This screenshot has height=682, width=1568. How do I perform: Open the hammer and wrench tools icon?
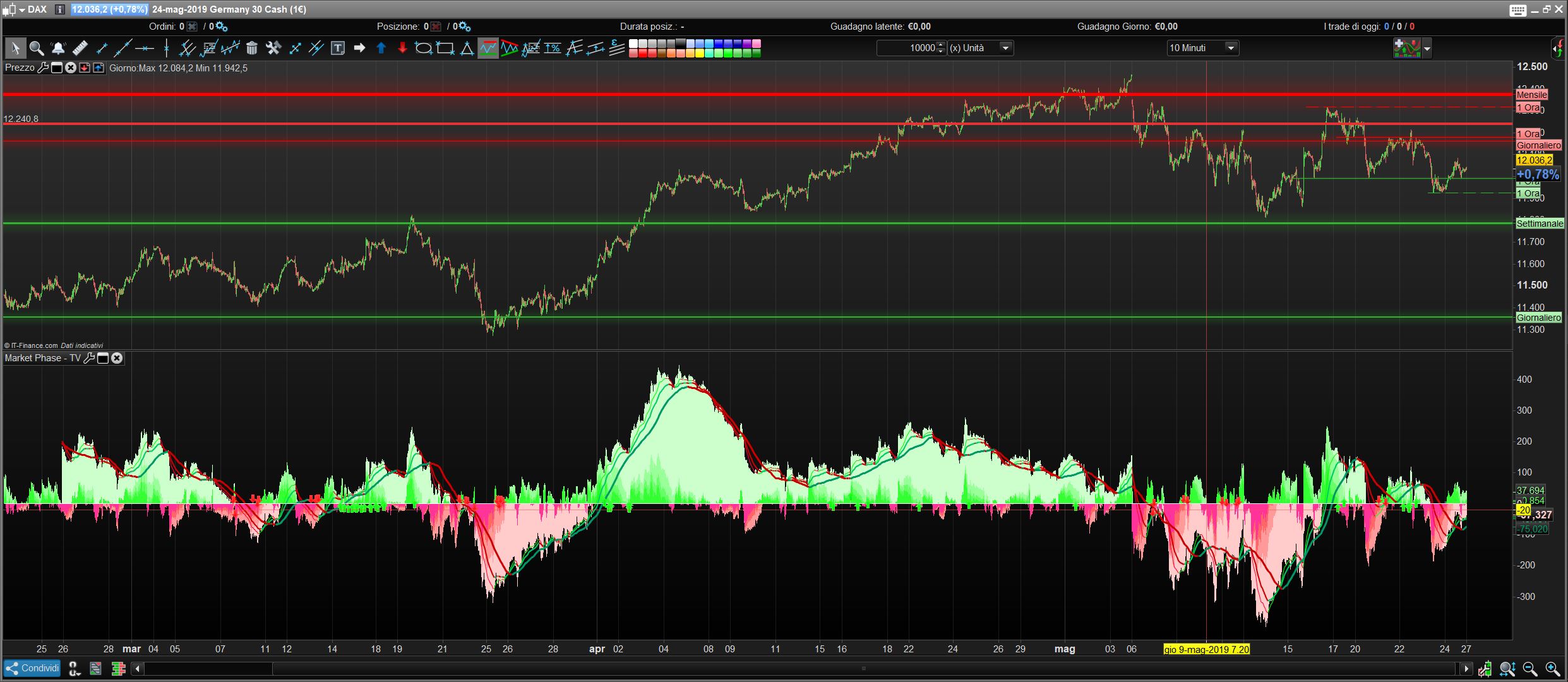coord(273,48)
